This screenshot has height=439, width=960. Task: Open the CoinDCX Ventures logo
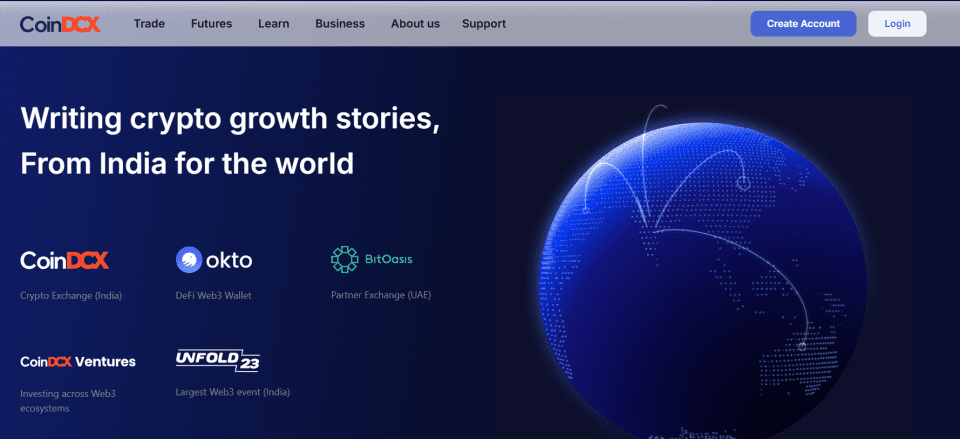tap(78, 362)
